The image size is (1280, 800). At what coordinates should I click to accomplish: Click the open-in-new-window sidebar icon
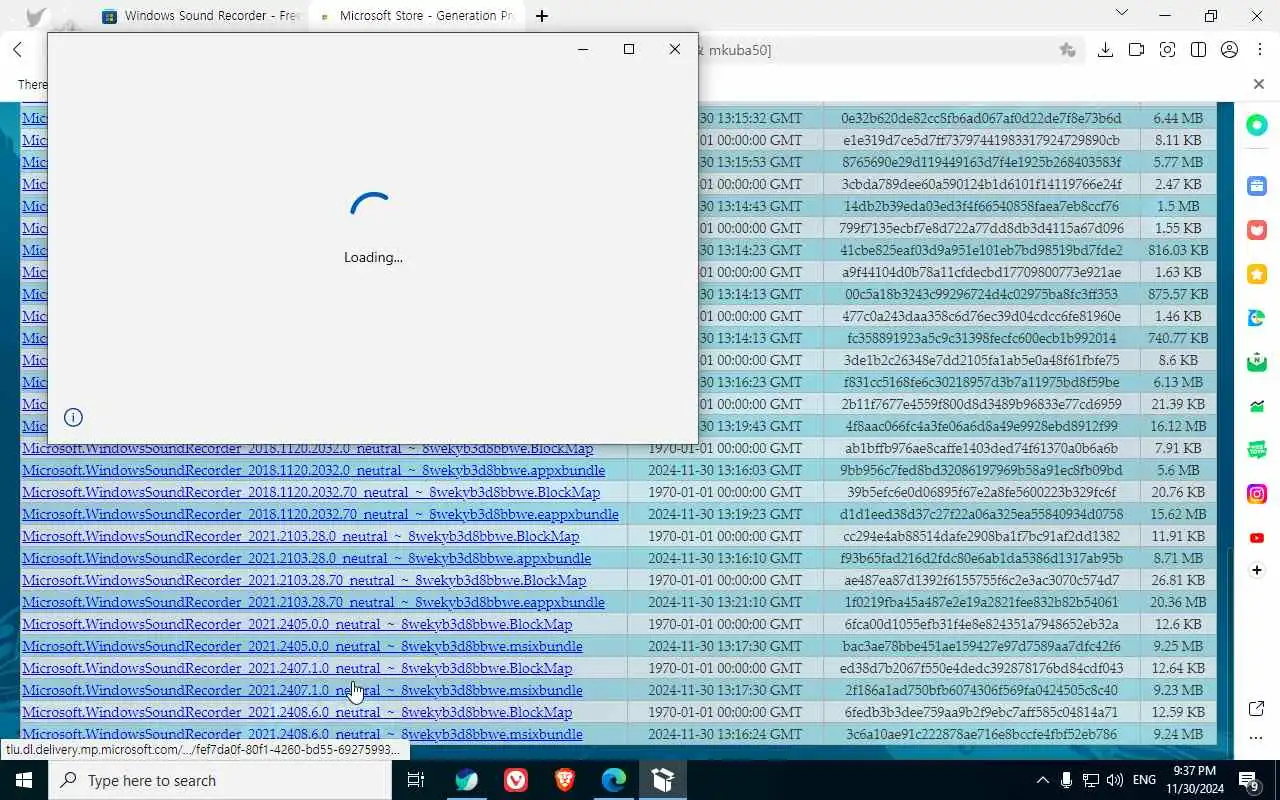coord(1257,708)
